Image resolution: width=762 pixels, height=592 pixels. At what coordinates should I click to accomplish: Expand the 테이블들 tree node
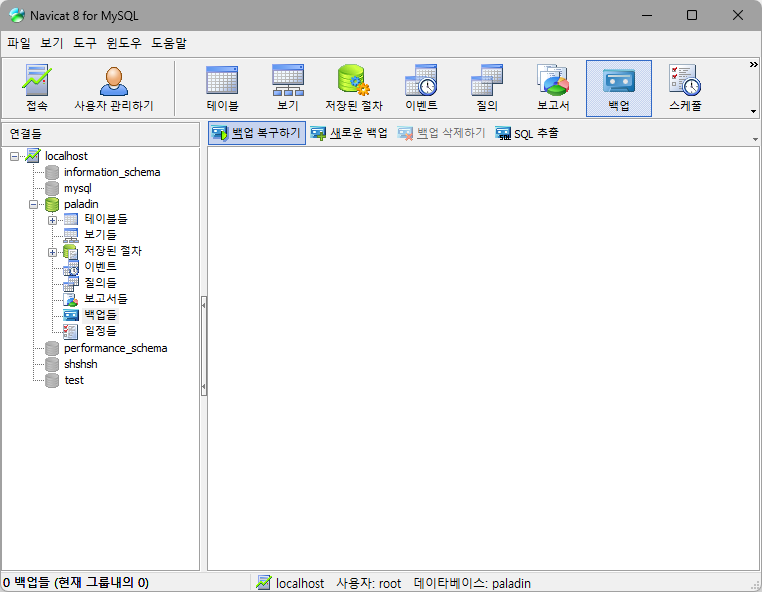[52, 220]
